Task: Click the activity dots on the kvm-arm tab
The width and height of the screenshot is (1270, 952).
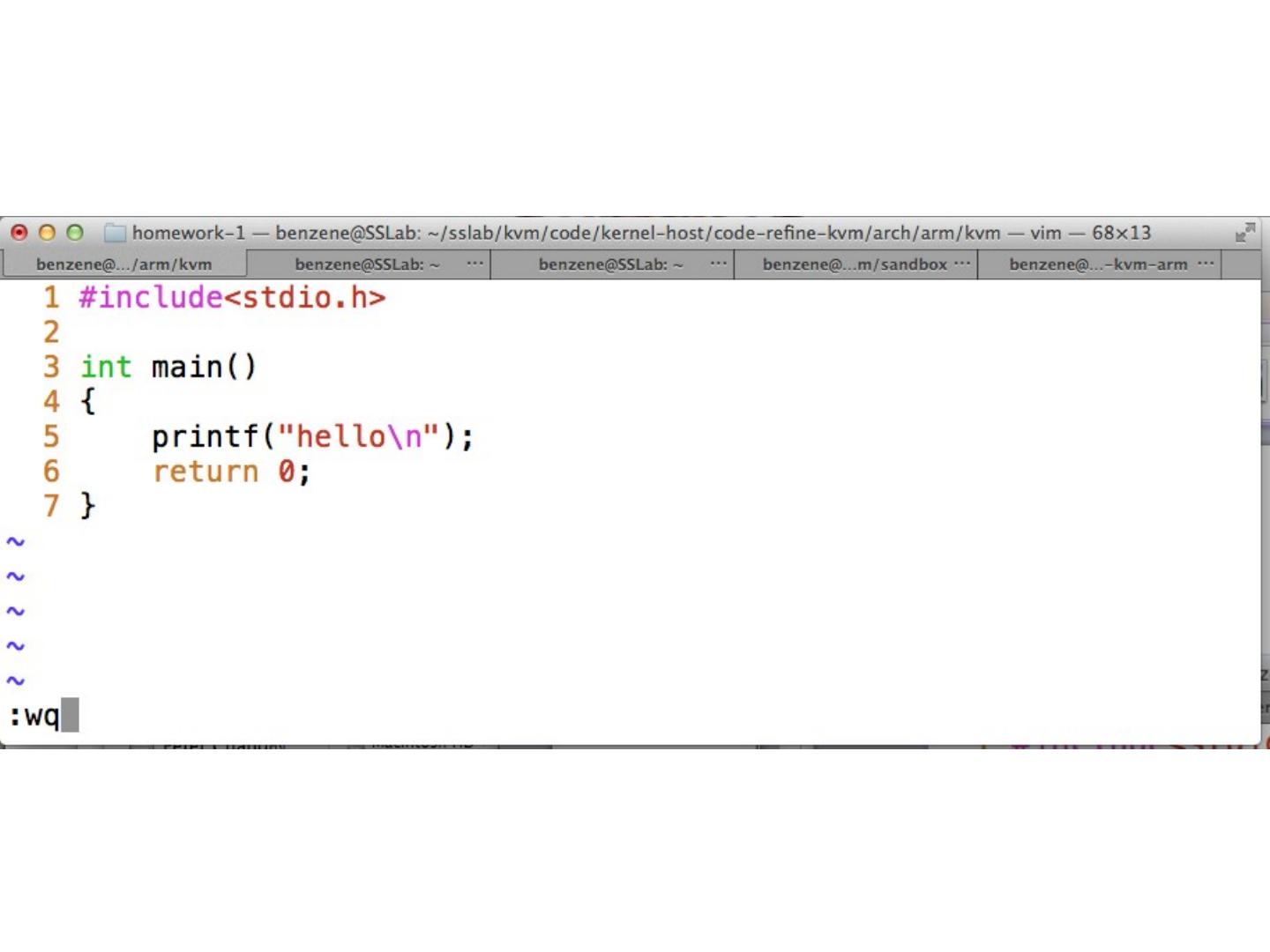Action: coord(1206,263)
